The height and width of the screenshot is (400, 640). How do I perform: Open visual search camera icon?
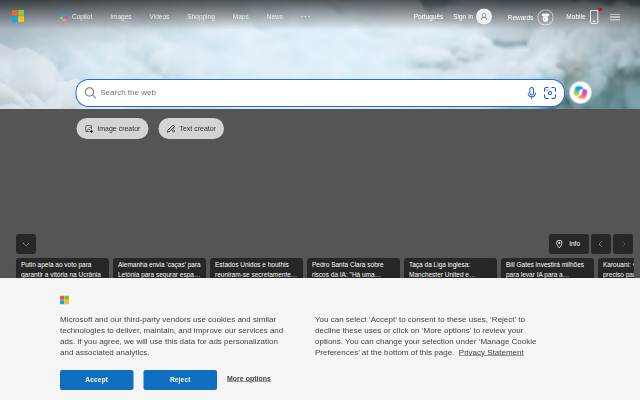point(550,93)
